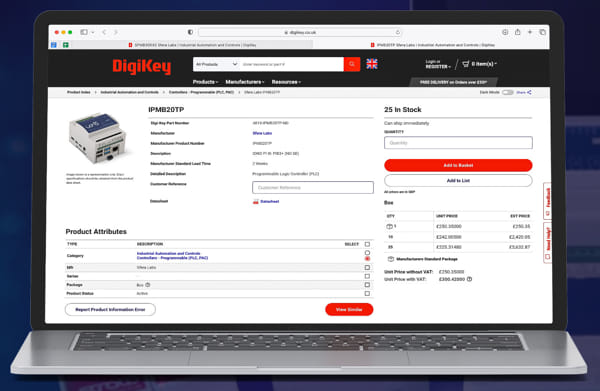
Task: Click the Add to List button
Action: [x=458, y=181]
